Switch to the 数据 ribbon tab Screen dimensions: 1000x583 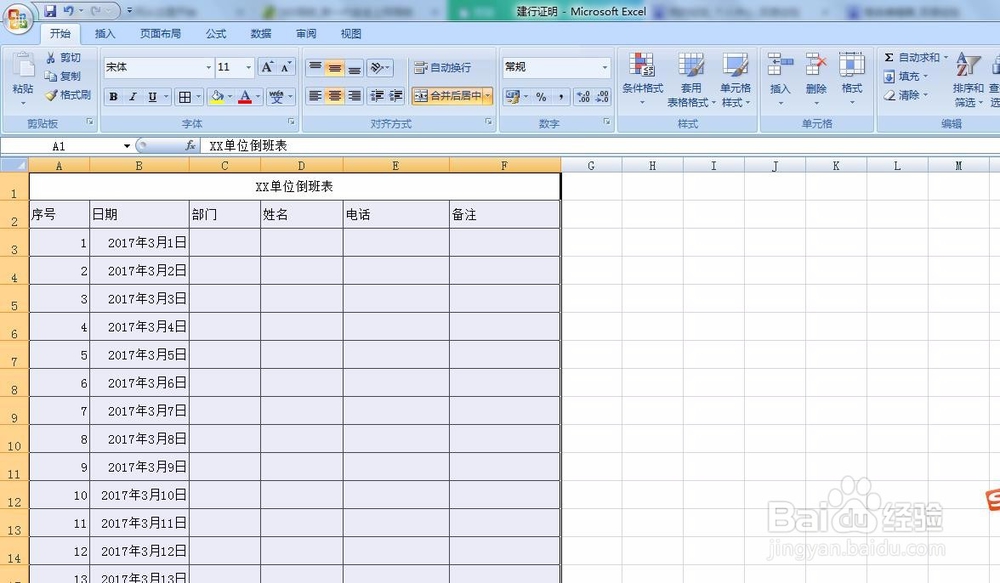(x=260, y=33)
